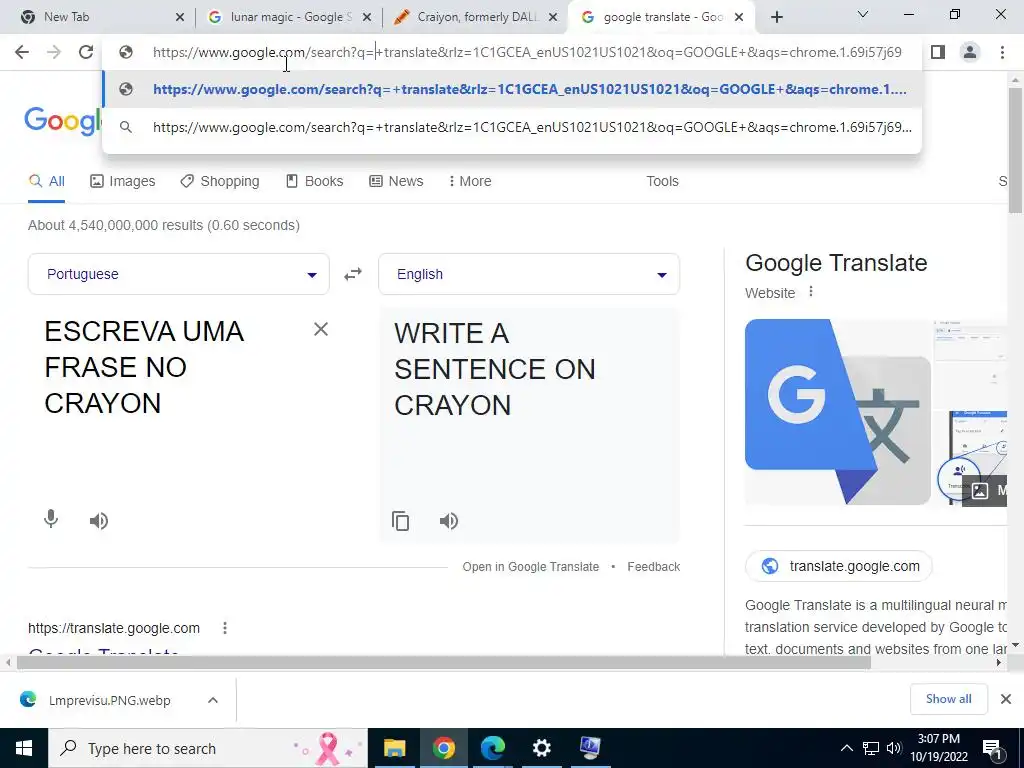This screenshot has height=768, width=1024.
Task: Expand Lmprevisu.PNG.webp download options
Action: (x=212, y=700)
